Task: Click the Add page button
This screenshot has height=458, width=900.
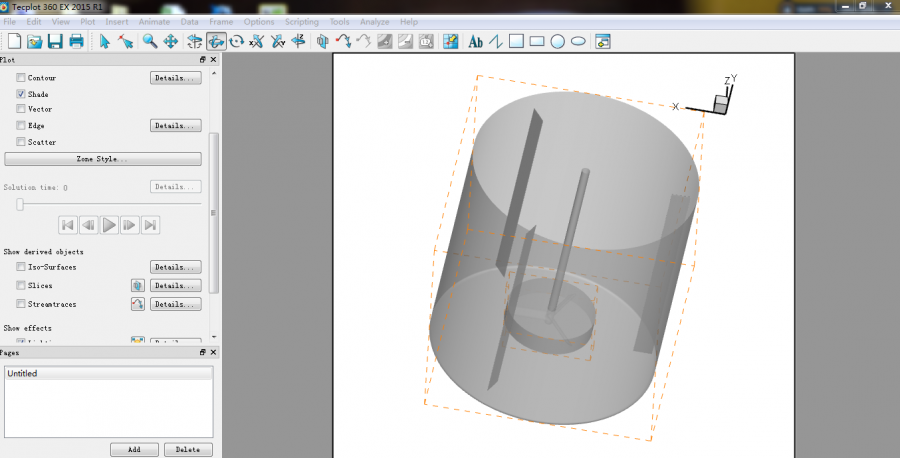Action: pyautogui.click(x=135, y=449)
